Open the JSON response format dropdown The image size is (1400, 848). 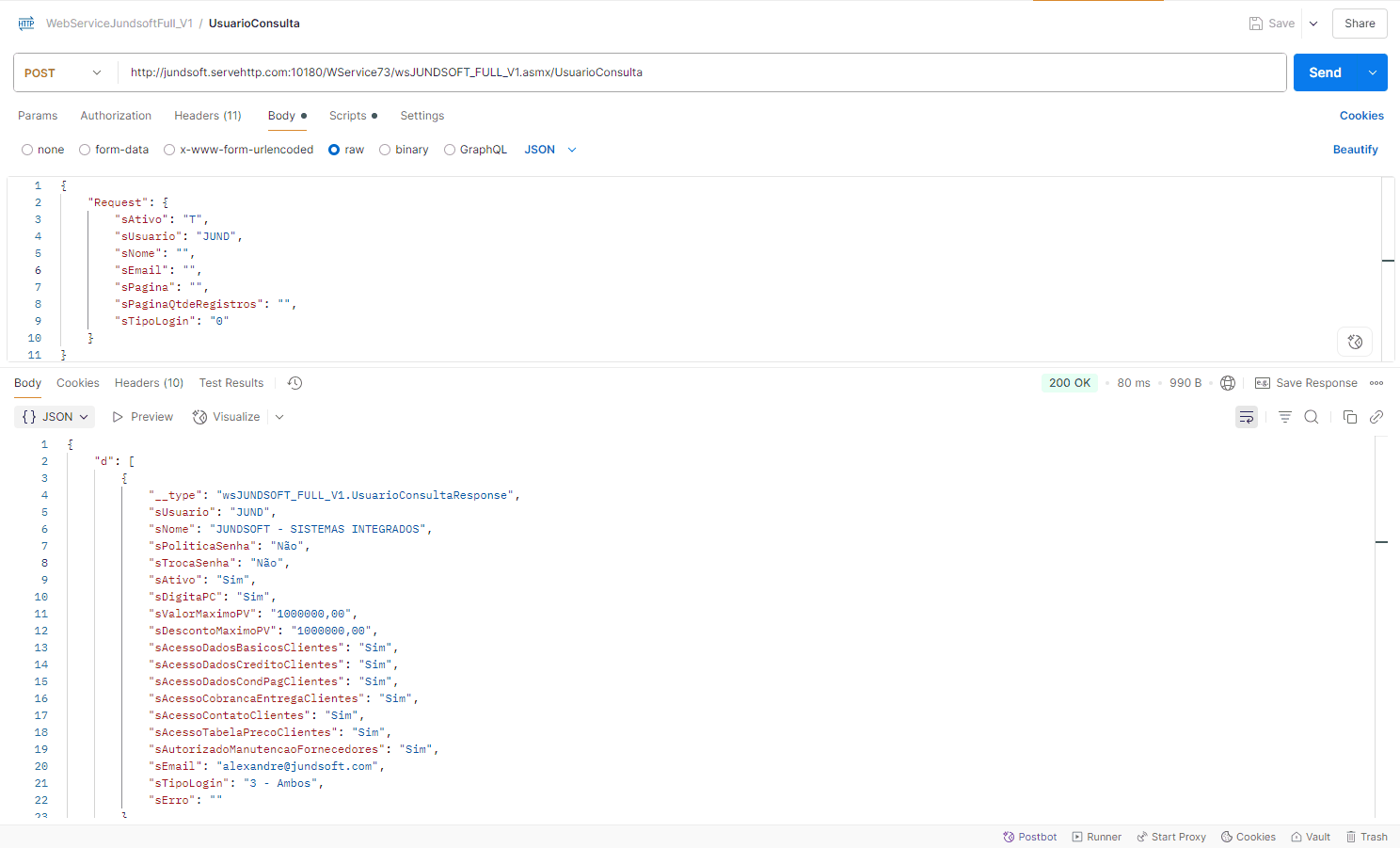pos(56,417)
